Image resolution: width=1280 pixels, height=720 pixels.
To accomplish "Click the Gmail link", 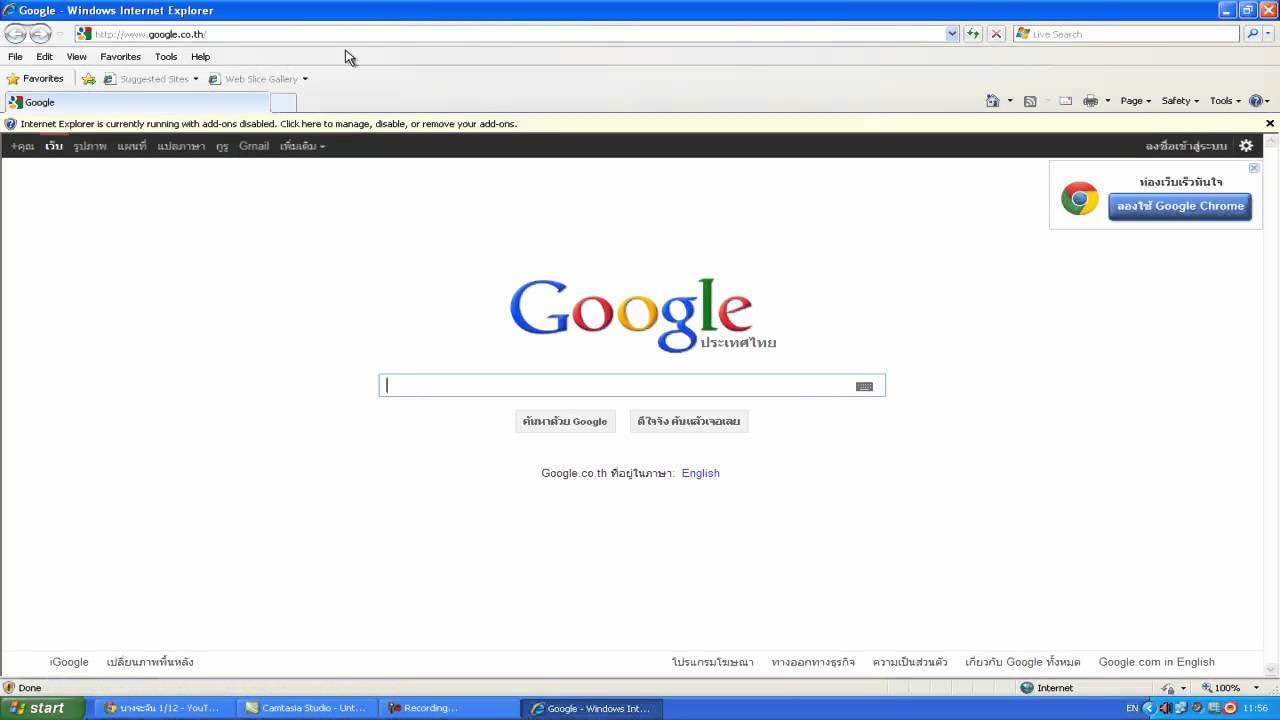I will pos(254,146).
